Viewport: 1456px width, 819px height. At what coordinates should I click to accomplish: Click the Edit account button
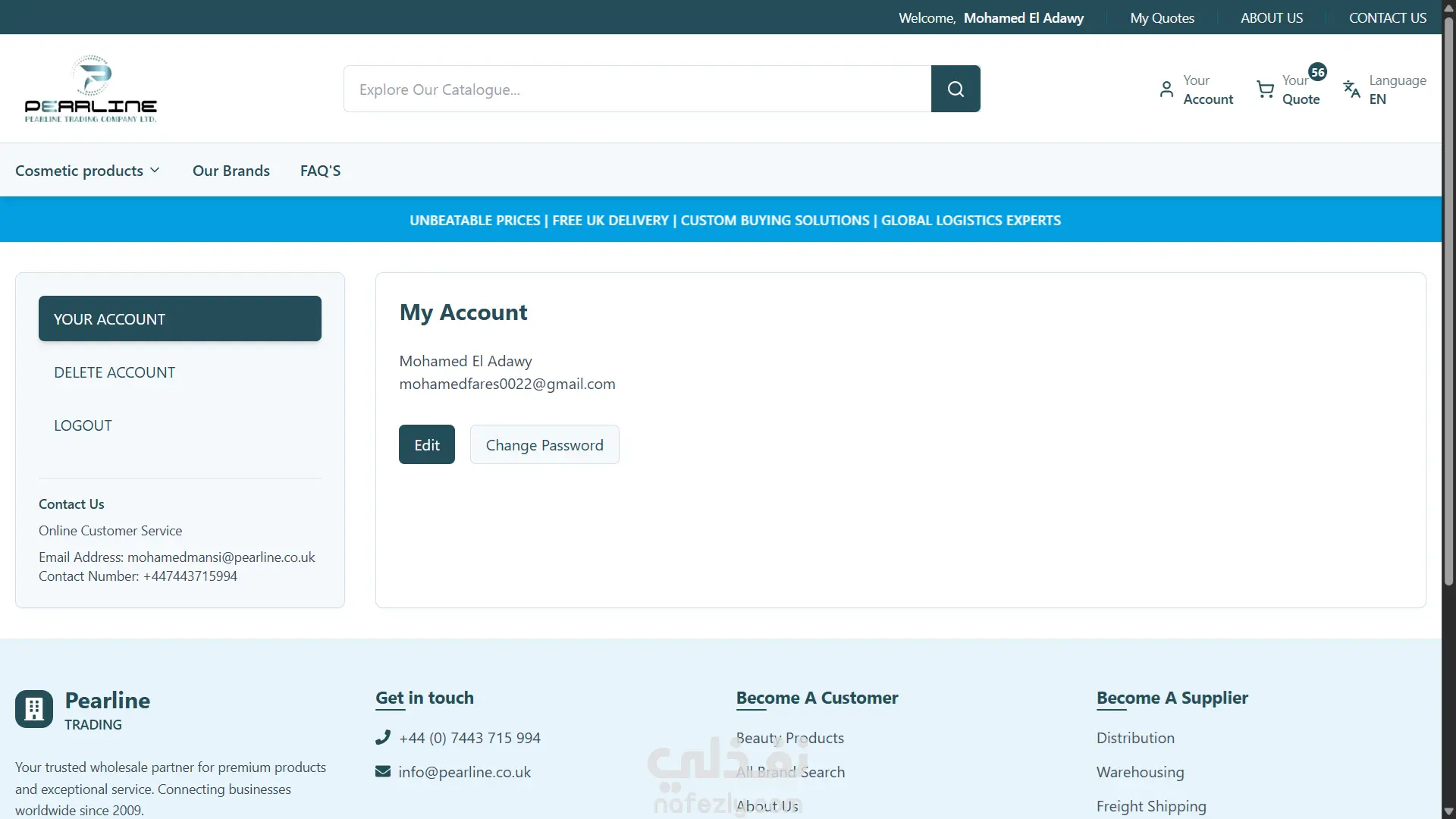[427, 444]
